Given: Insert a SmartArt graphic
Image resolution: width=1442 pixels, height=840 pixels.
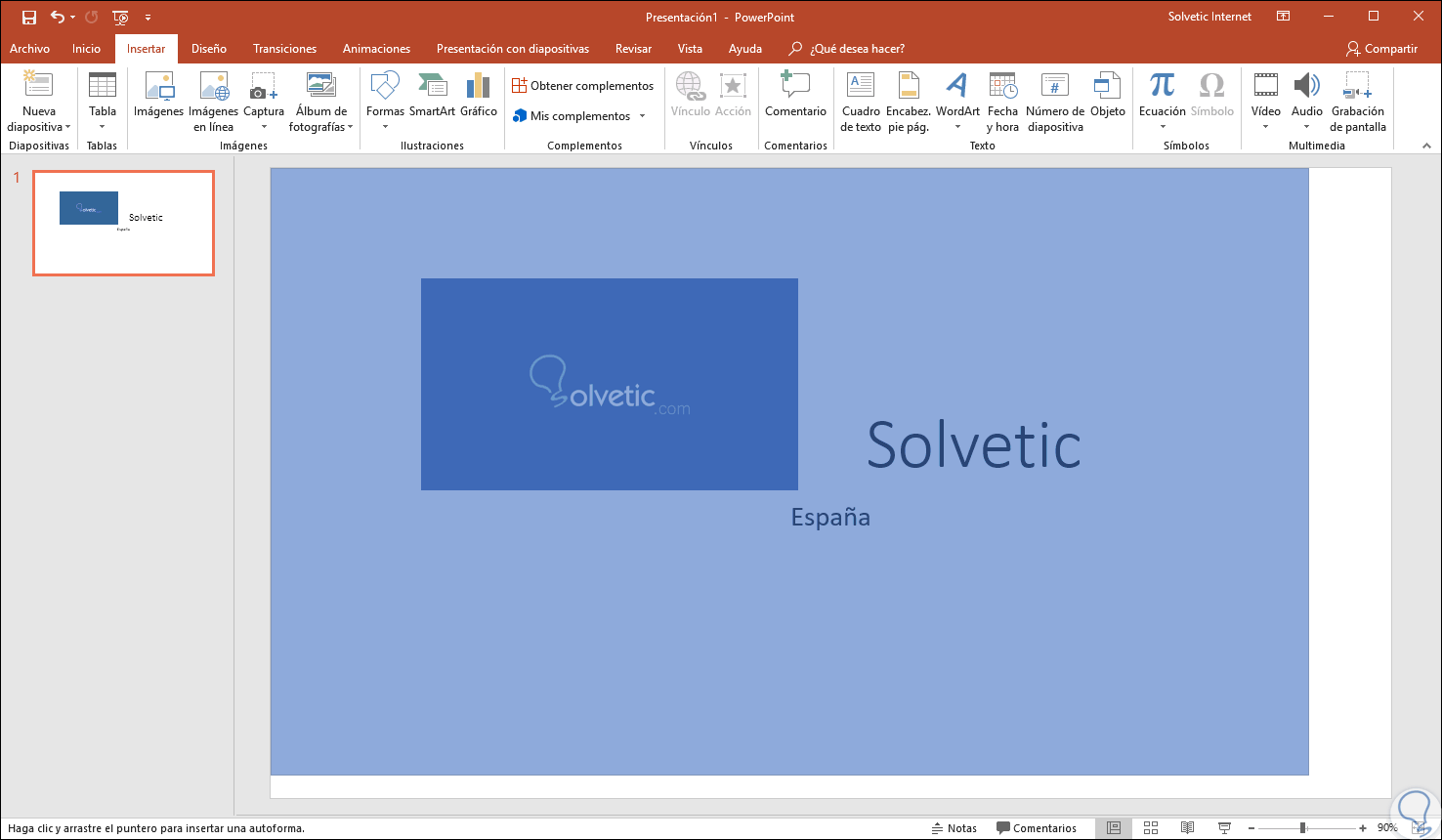Looking at the screenshot, I should [432, 96].
